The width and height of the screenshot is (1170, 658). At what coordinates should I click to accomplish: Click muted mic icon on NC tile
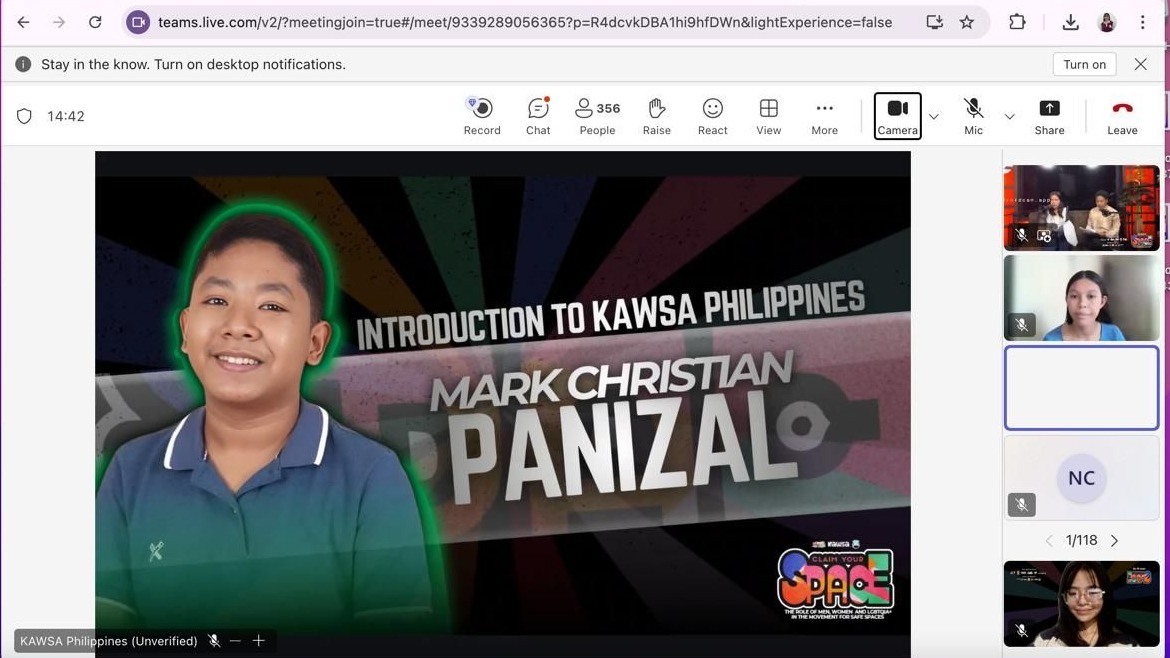[x=1022, y=505]
